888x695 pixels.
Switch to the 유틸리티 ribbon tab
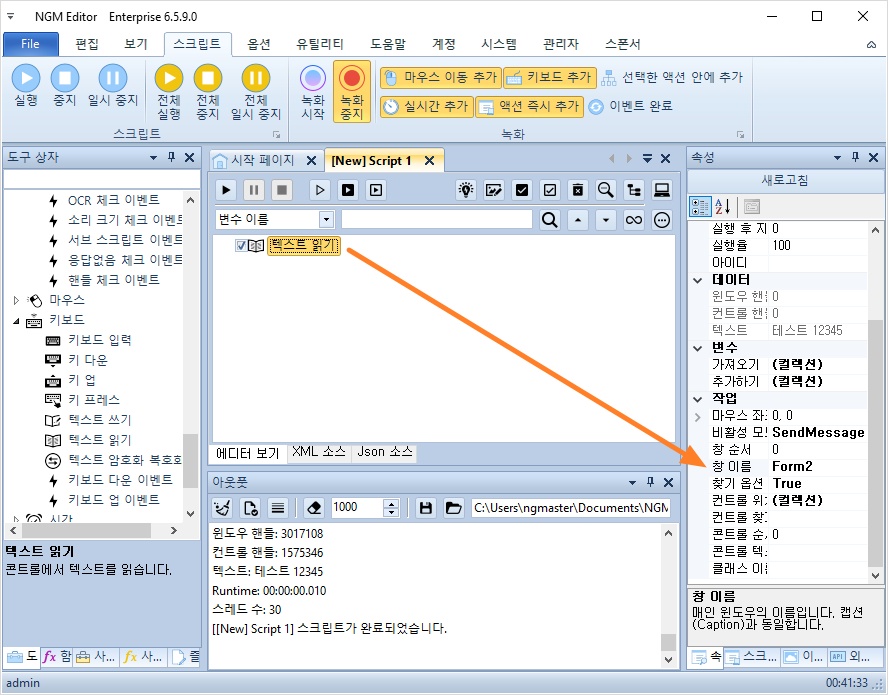(x=320, y=44)
